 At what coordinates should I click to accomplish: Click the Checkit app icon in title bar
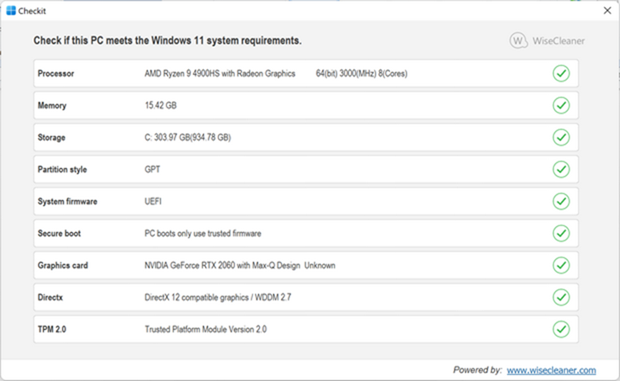click(11, 11)
